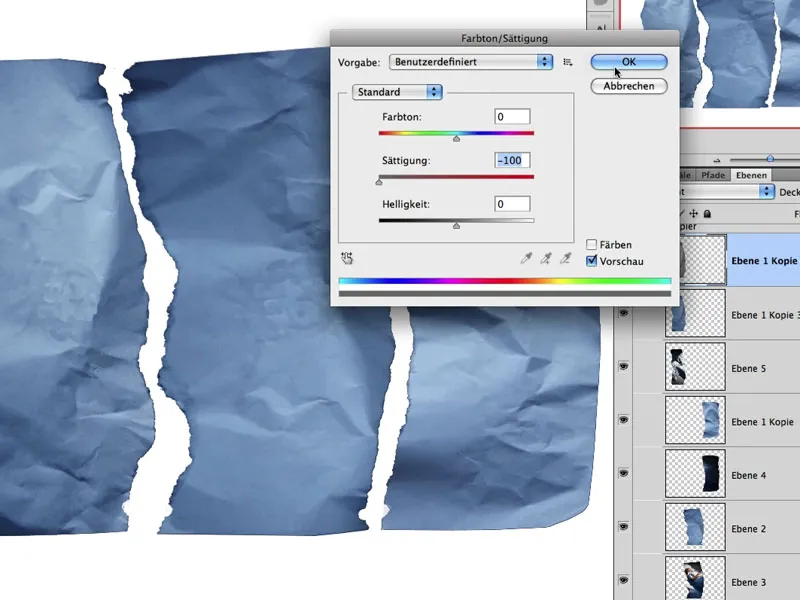This screenshot has height=600, width=800.
Task: Click the navigator zoom slider handle
Action: point(770,159)
